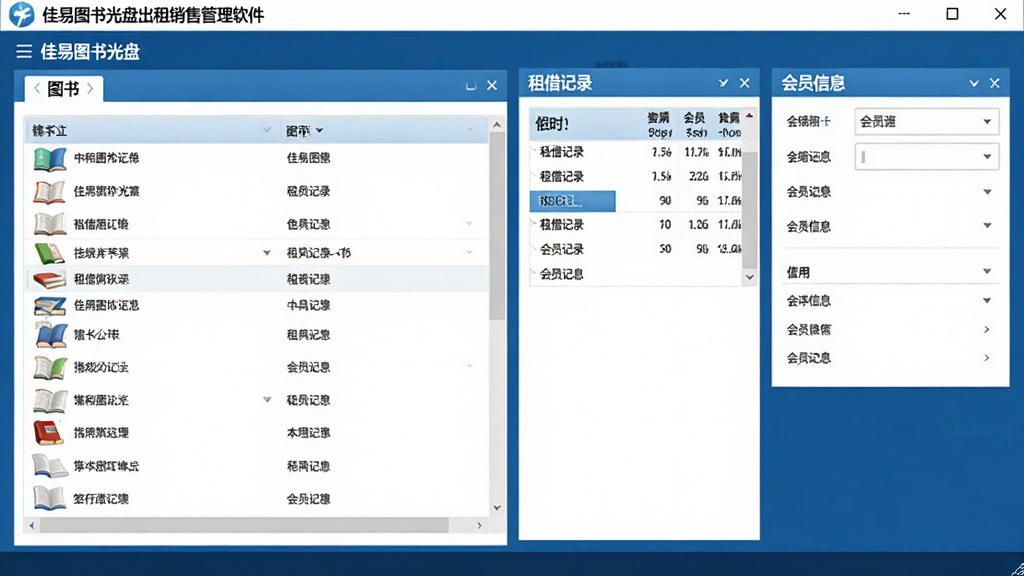Minimize the 图书 panel using its underscore icon
Screen dimensions: 1024x576
[471, 86]
